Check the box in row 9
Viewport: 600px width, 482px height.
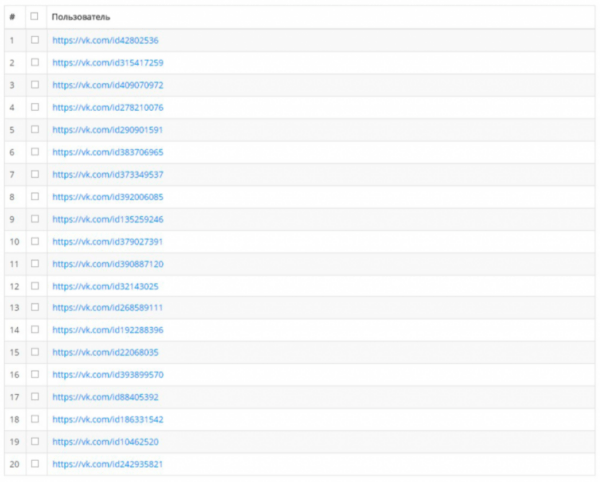click(x=35, y=219)
